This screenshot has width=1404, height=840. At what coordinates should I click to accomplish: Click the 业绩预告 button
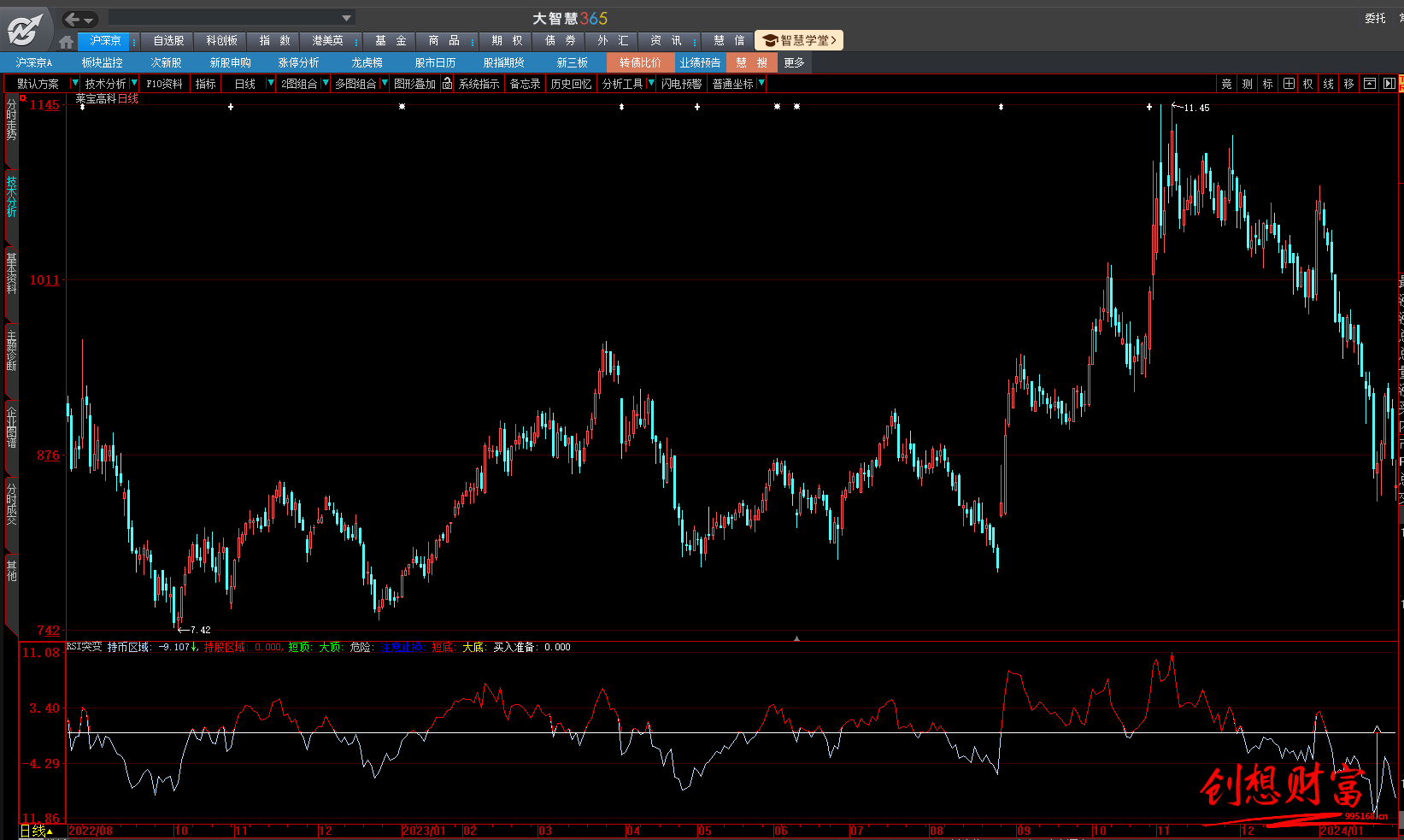pyautogui.click(x=700, y=62)
